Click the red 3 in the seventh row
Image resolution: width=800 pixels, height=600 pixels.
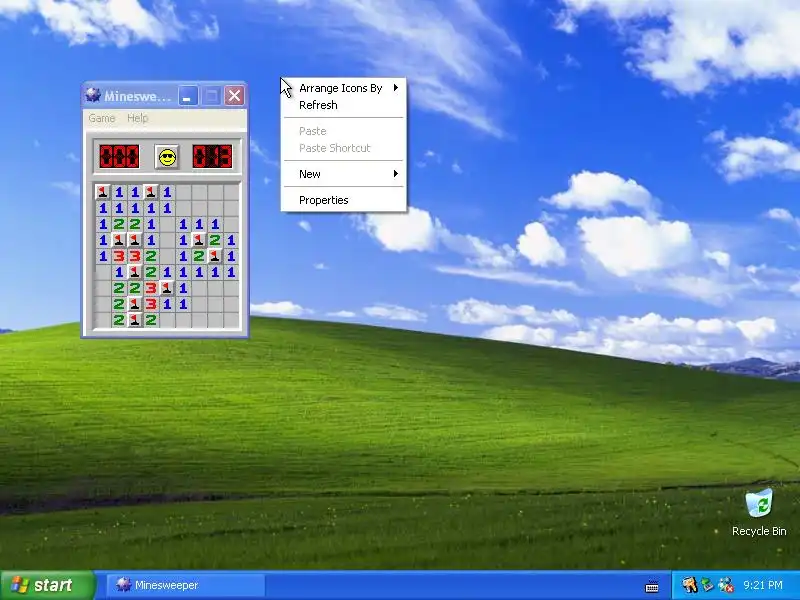[x=151, y=288]
